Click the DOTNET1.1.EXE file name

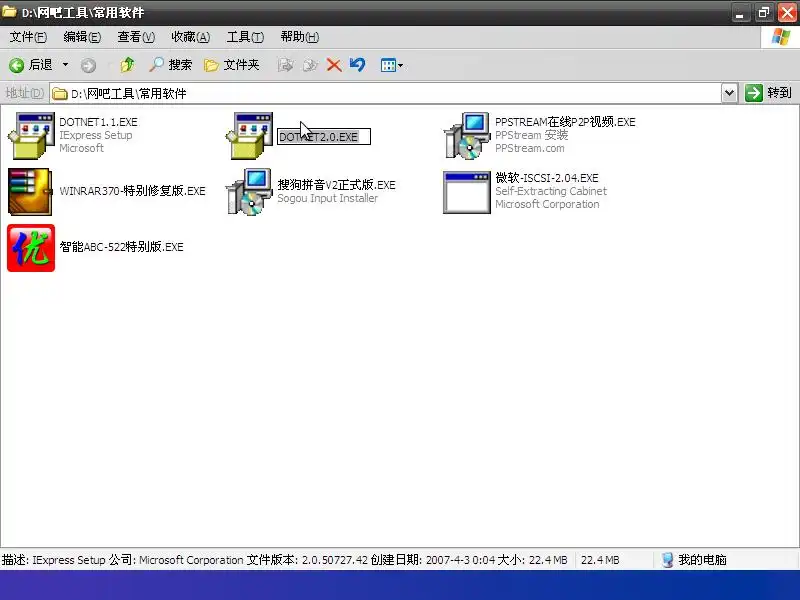tap(98, 122)
